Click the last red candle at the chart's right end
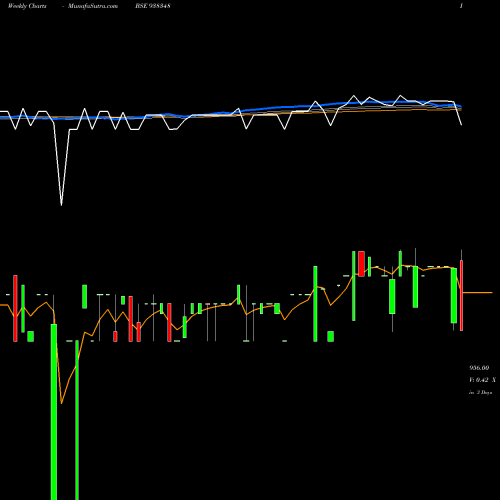 tap(462, 295)
